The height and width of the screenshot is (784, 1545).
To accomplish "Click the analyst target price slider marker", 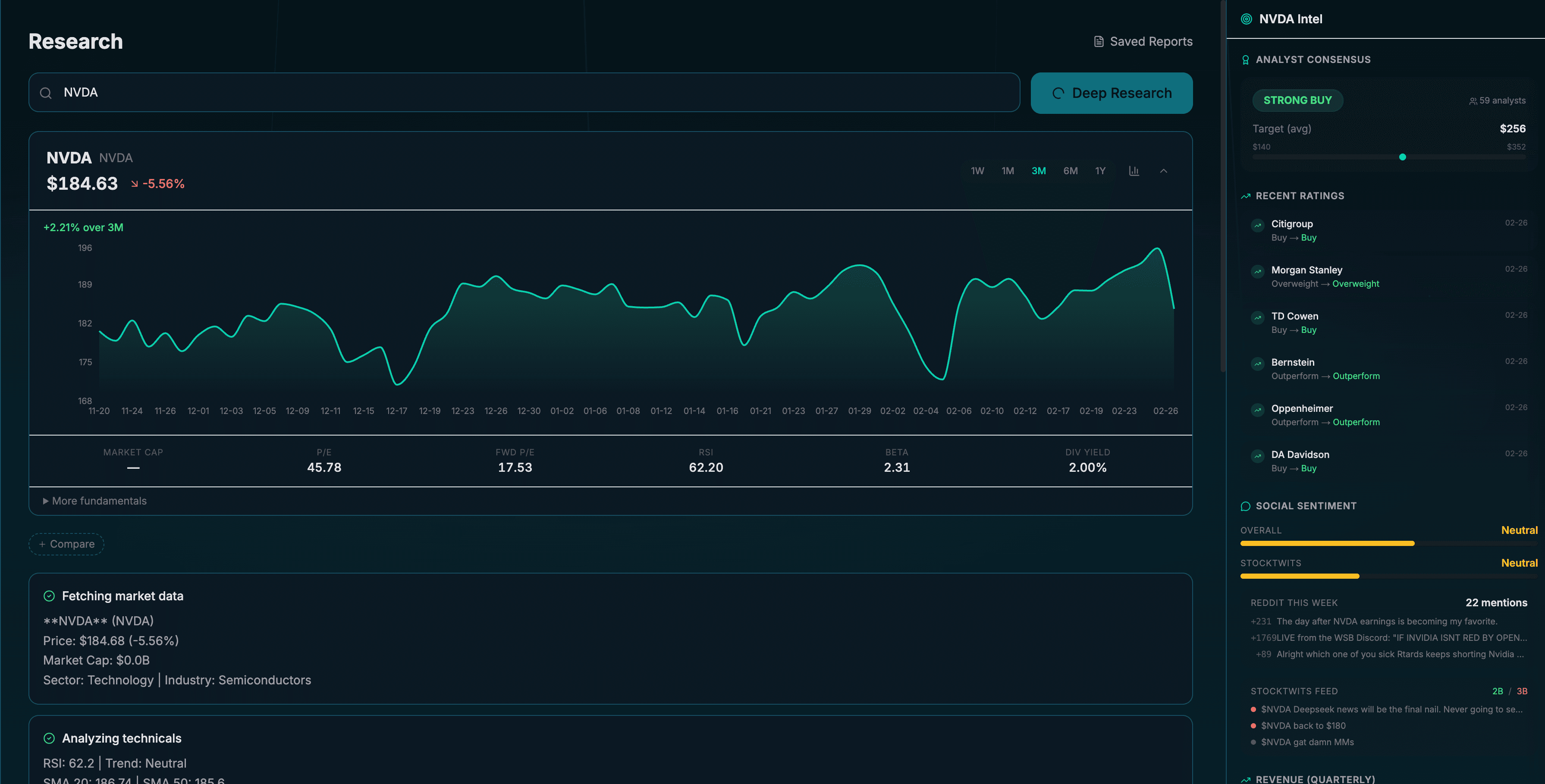I will (x=1403, y=157).
